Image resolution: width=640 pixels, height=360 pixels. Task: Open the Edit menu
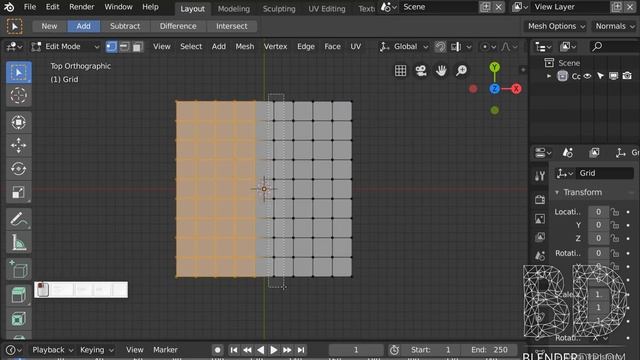point(52,7)
